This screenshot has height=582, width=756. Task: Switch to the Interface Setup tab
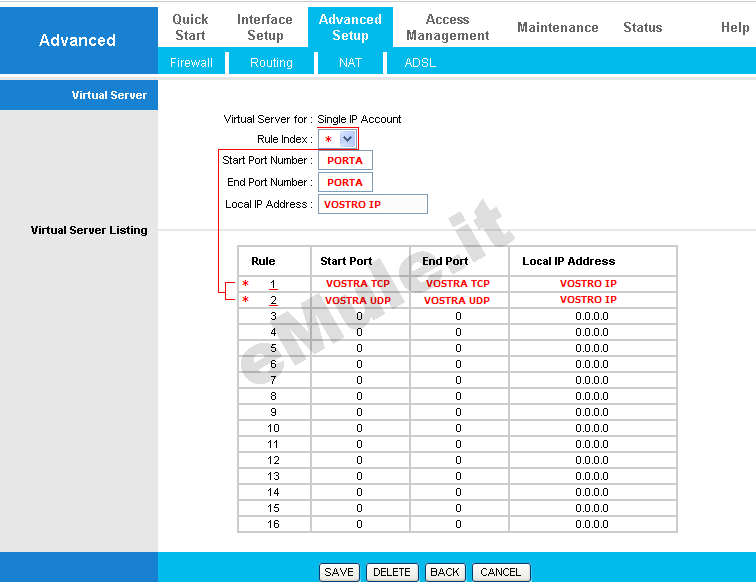coord(265,27)
